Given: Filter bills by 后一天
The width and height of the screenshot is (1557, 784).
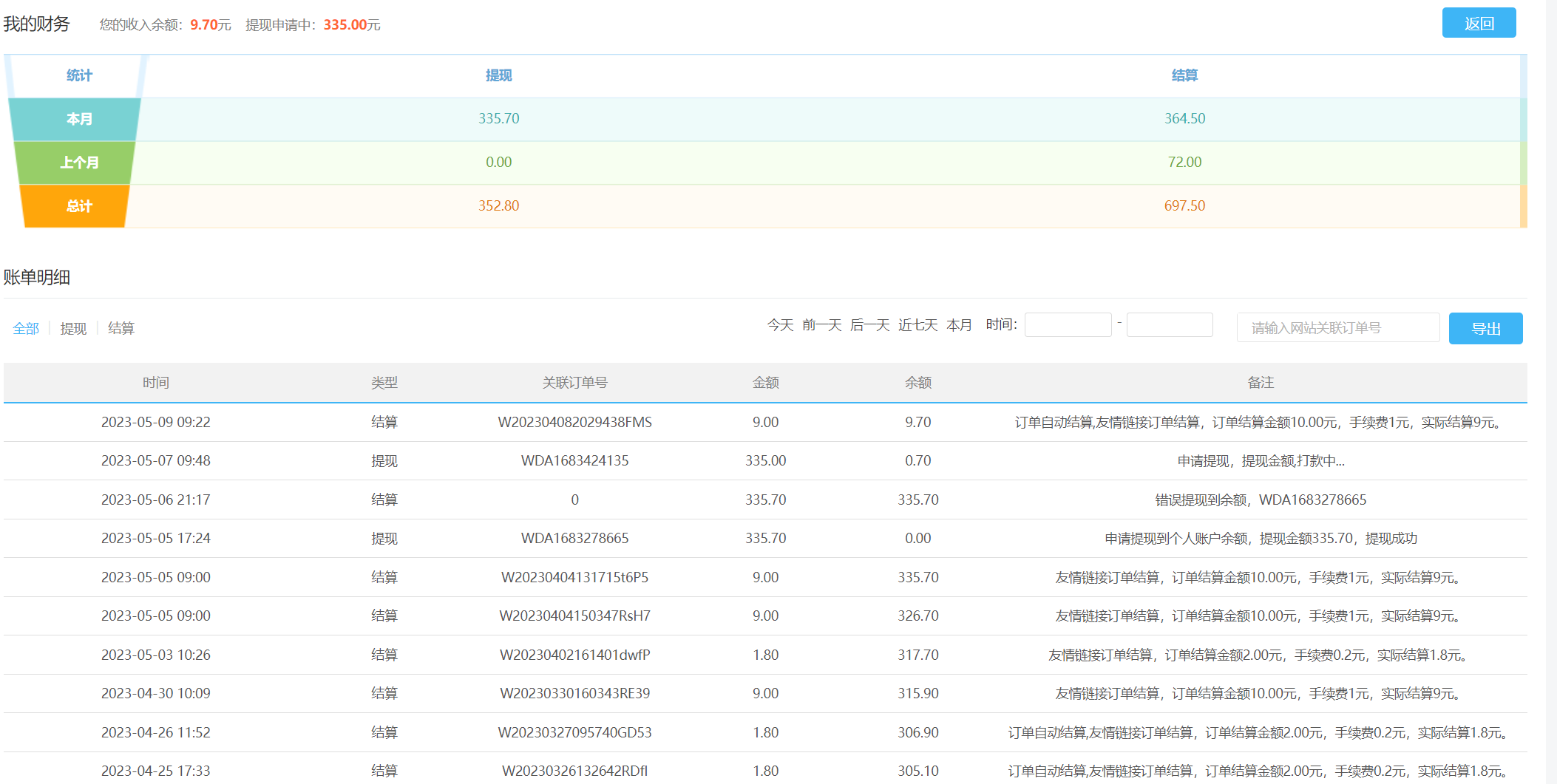Looking at the screenshot, I should click(x=869, y=325).
